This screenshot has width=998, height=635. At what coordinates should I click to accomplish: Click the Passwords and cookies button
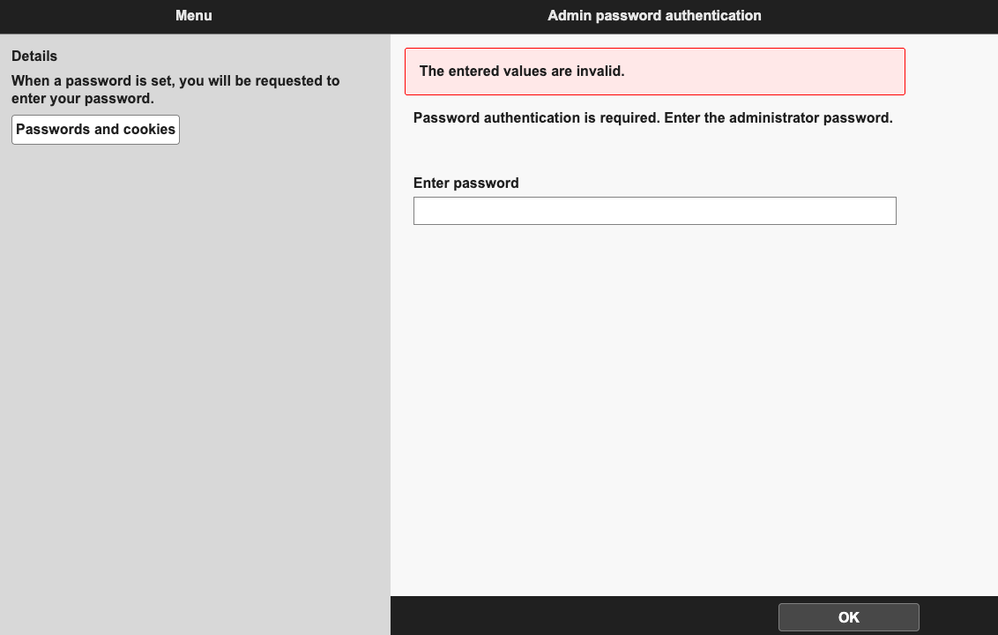[95, 130]
